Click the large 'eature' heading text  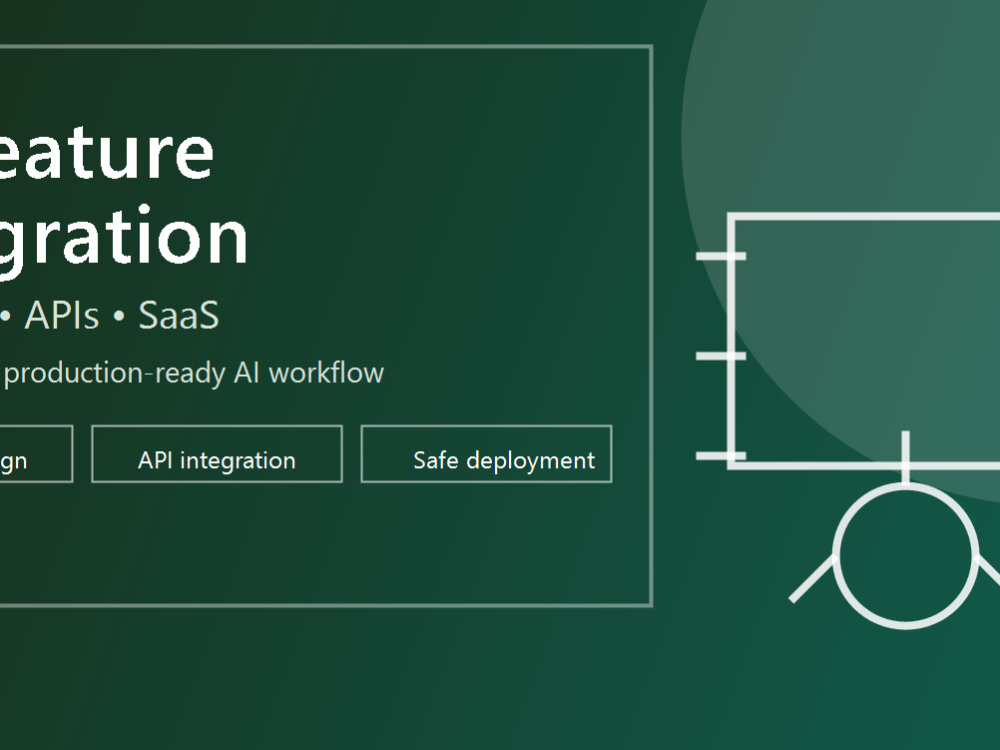pyautogui.click(x=106, y=152)
